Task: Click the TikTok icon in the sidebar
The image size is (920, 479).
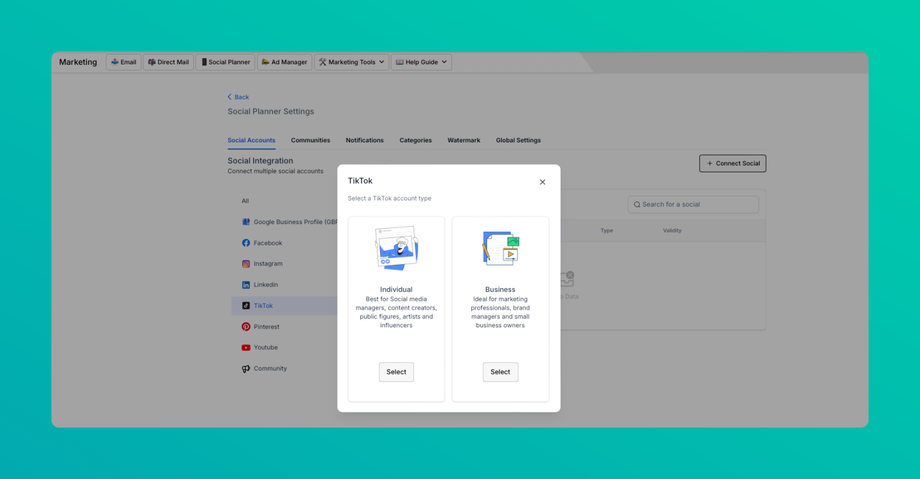Action: pyautogui.click(x=246, y=306)
